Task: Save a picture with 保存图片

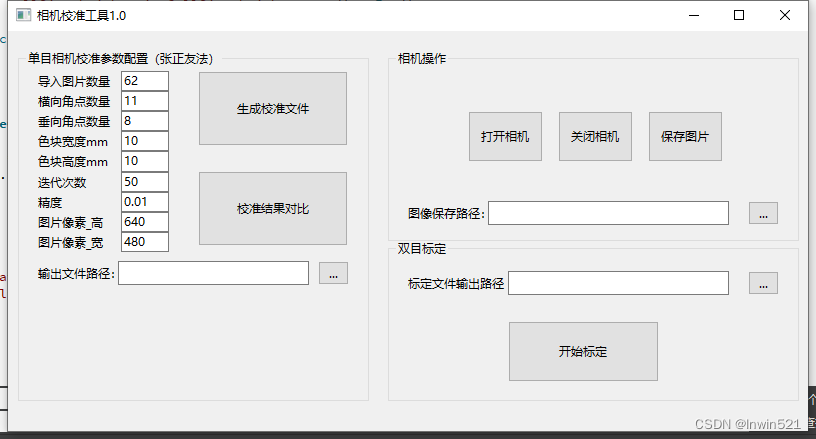Action: [685, 136]
